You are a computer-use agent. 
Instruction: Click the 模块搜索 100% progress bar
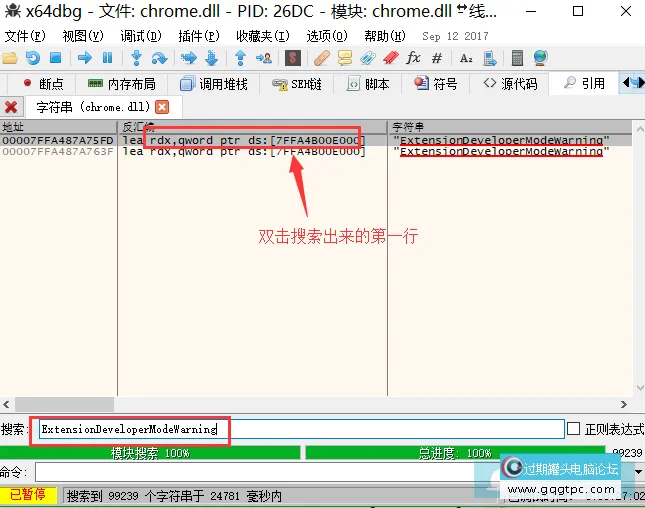click(x=150, y=453)
